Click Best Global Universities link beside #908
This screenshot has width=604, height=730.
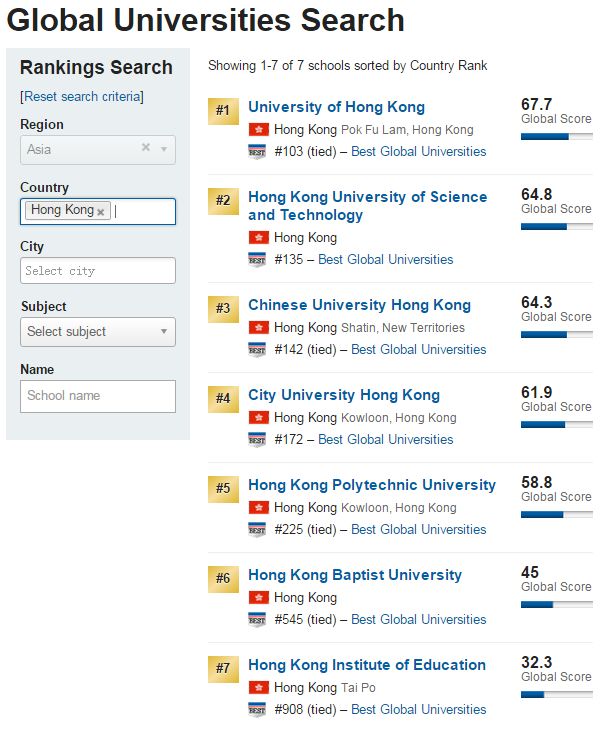click(x=418, y=709)
